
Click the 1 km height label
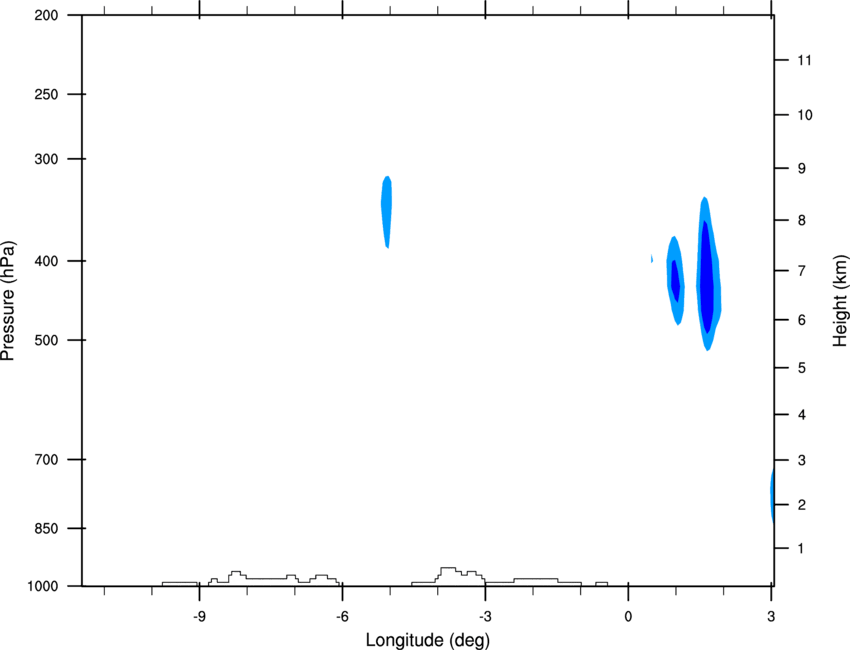[x=801, y=549]
